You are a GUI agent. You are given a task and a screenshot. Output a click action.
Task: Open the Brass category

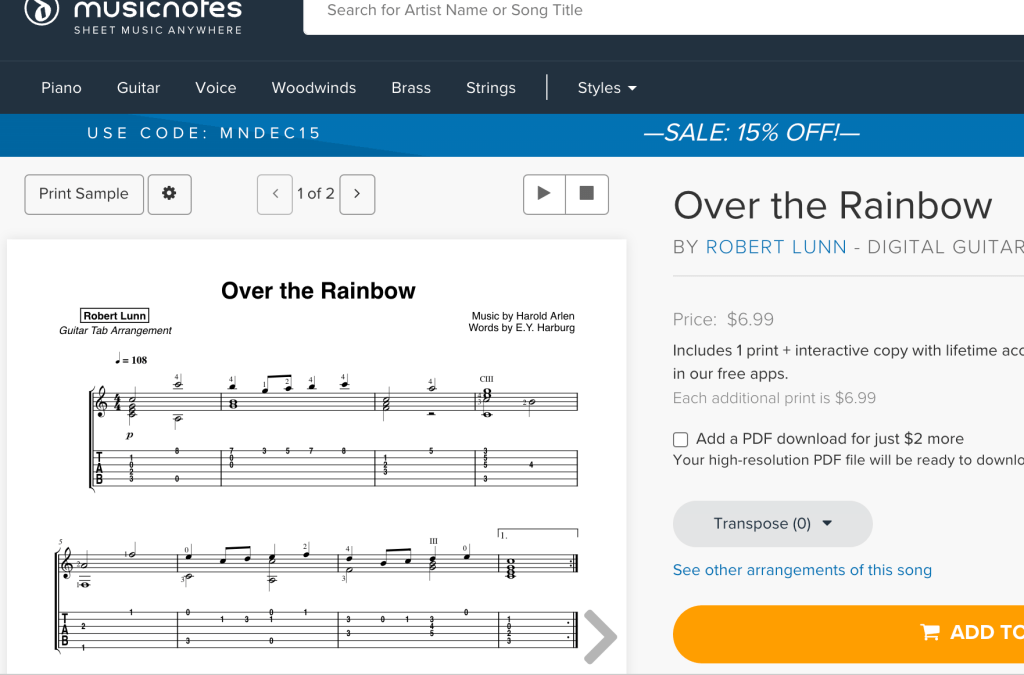pos(411,88)
